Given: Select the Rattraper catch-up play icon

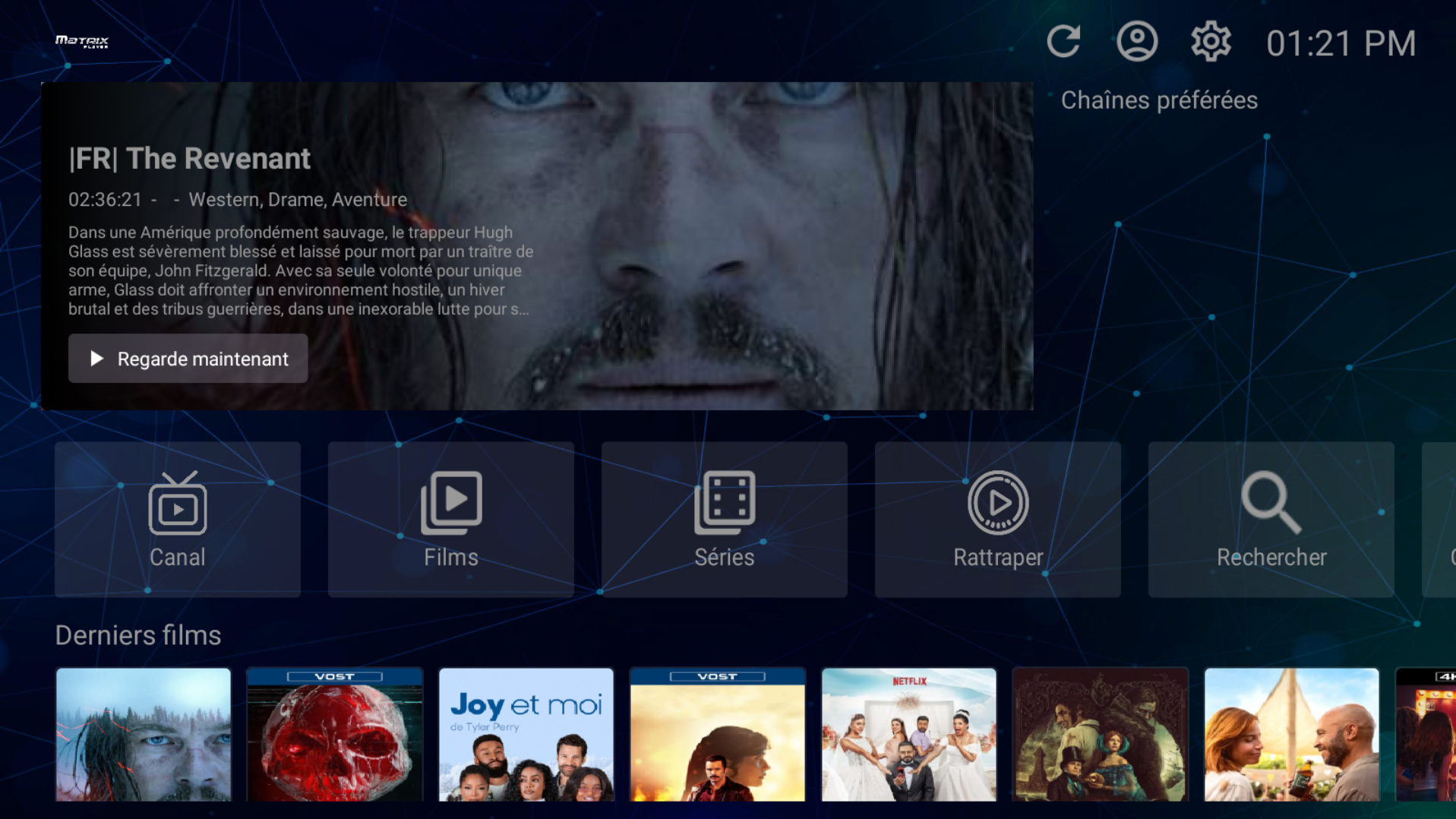Looking at the screenshot, I should coord(997,501).
